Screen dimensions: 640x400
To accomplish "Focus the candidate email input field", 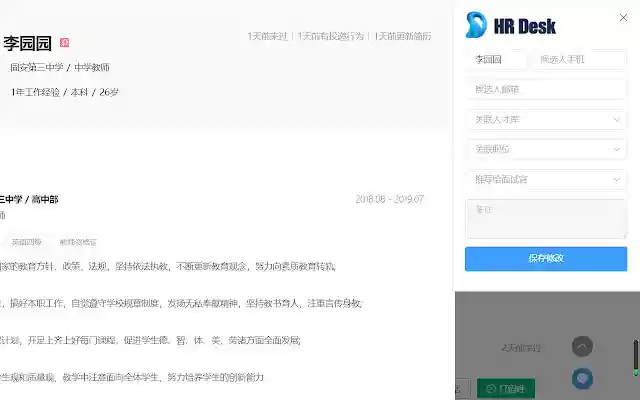I will click(x=546, y=89).
